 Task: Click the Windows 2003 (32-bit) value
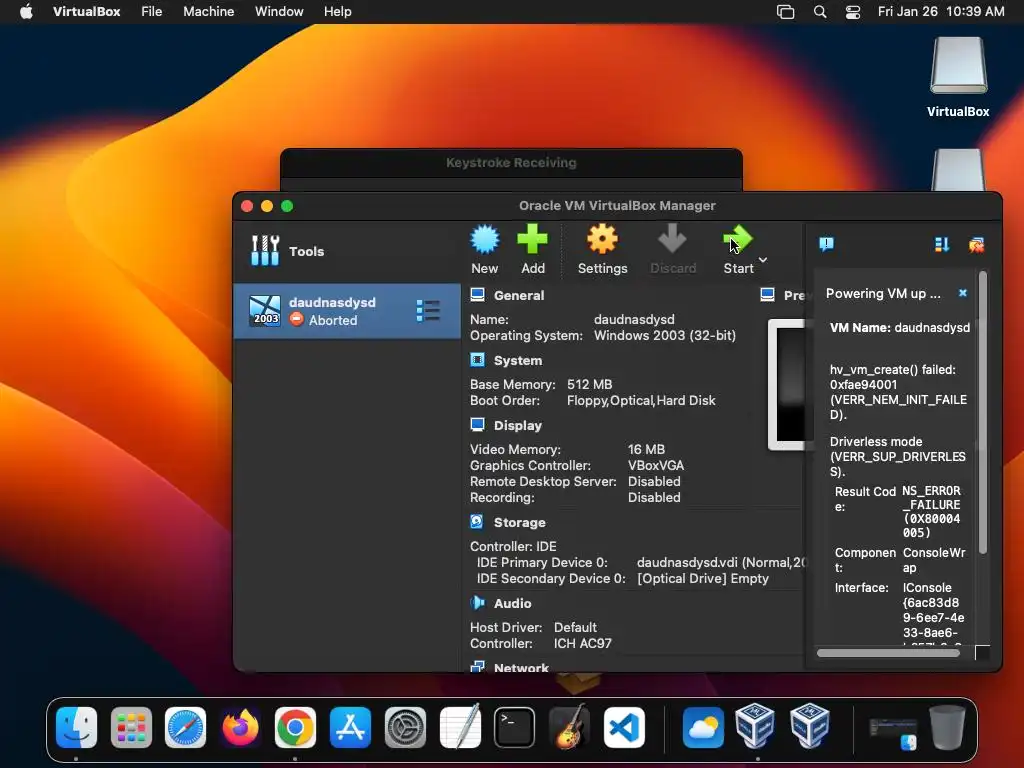click(665, 336)
